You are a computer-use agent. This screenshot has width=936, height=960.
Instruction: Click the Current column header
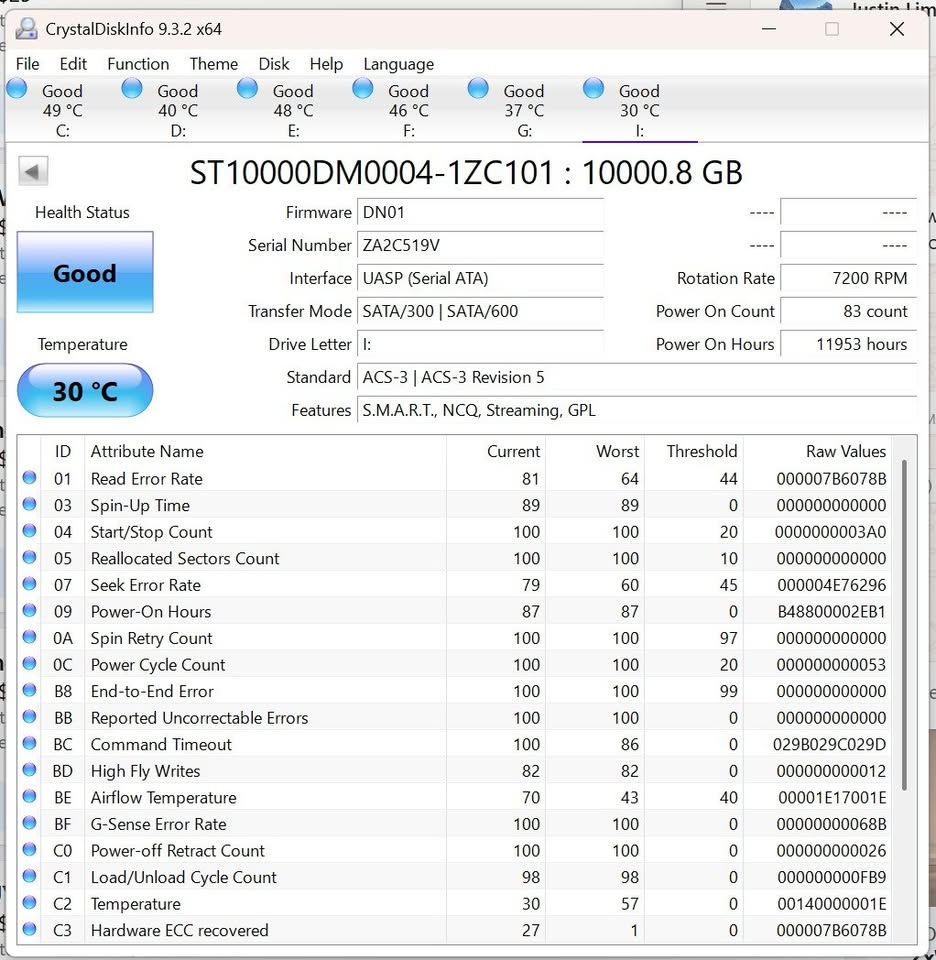tap(513, 451)
